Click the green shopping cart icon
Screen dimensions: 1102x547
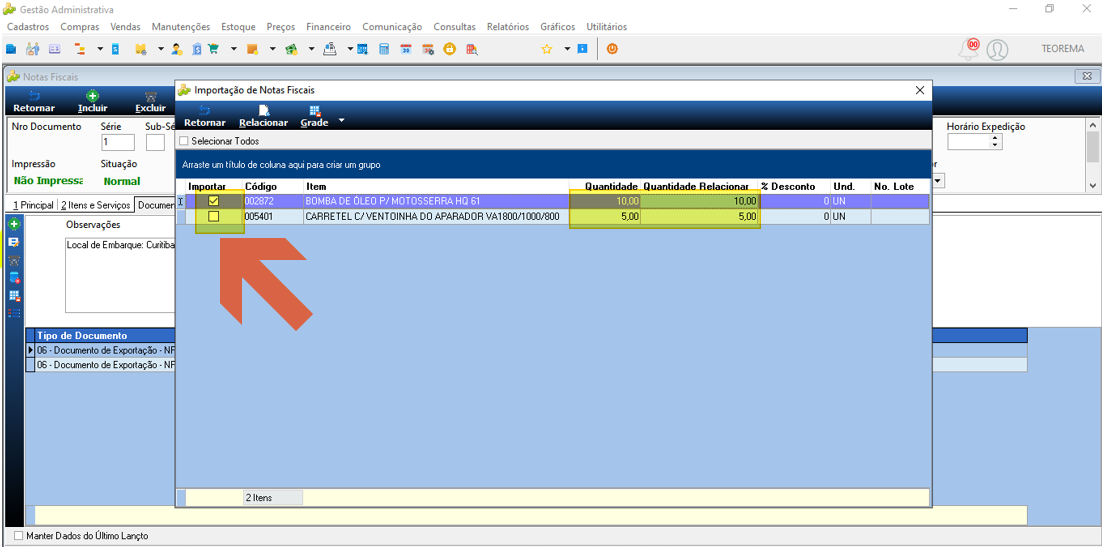click(213, 49)
